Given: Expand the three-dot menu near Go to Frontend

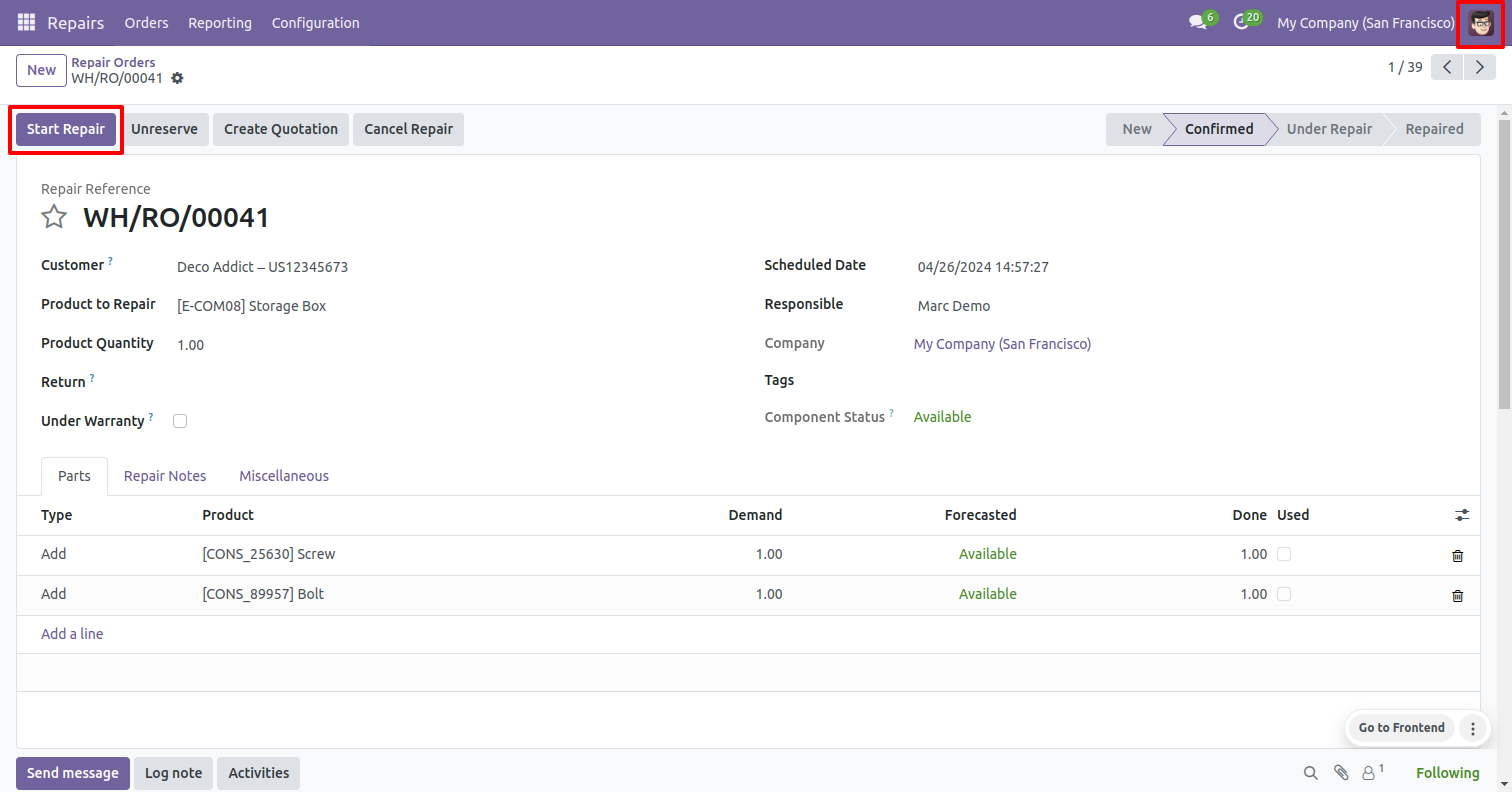Looking at the screenshot, I should 1473,728.
